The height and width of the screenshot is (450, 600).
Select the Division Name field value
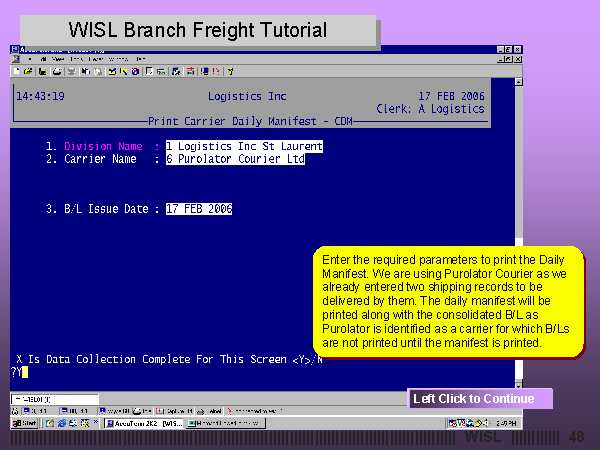pyautogui.click(x=244, y=146)
